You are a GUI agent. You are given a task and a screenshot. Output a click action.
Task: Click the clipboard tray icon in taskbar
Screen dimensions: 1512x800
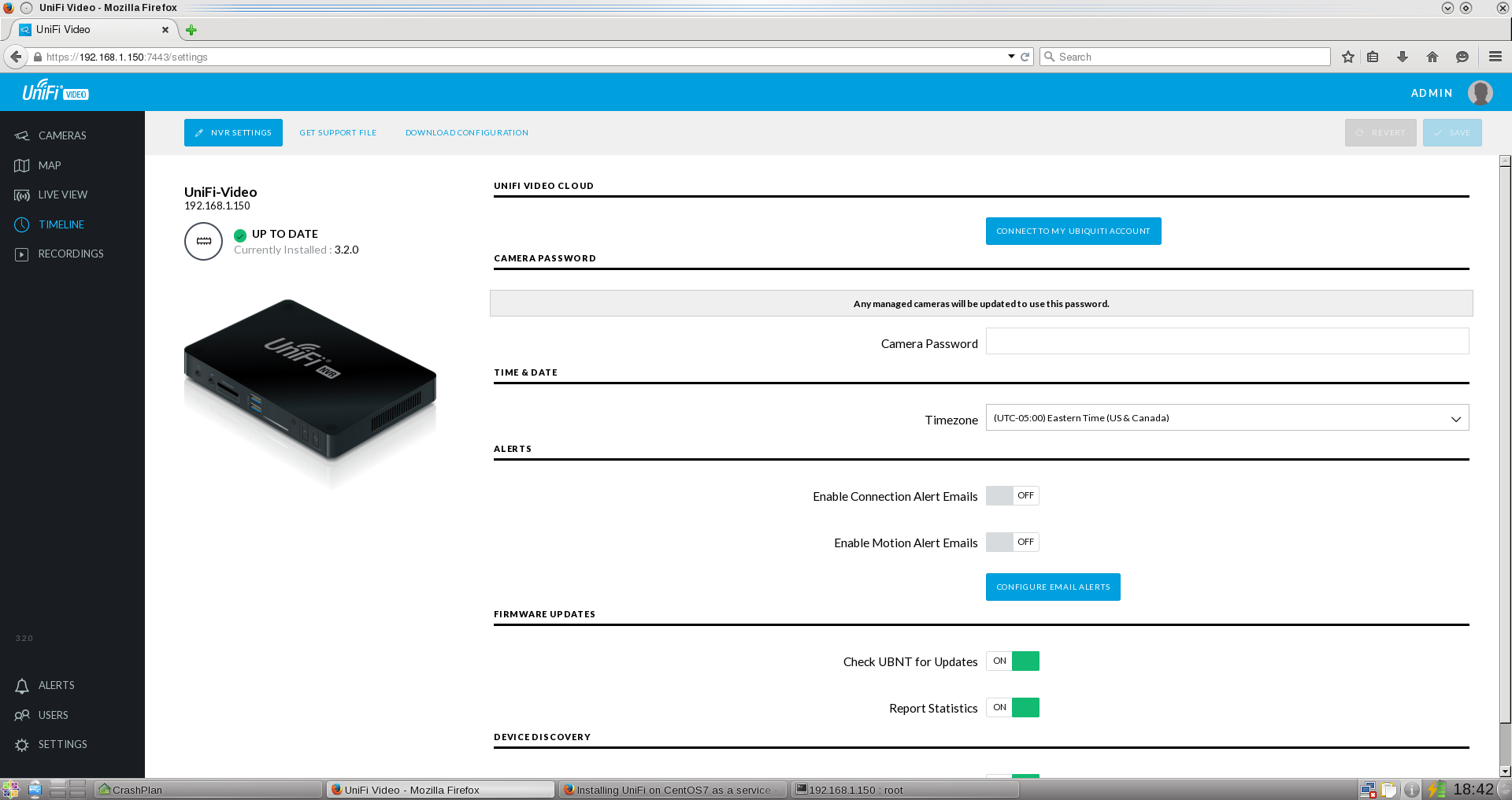(x=1389, y=790)
